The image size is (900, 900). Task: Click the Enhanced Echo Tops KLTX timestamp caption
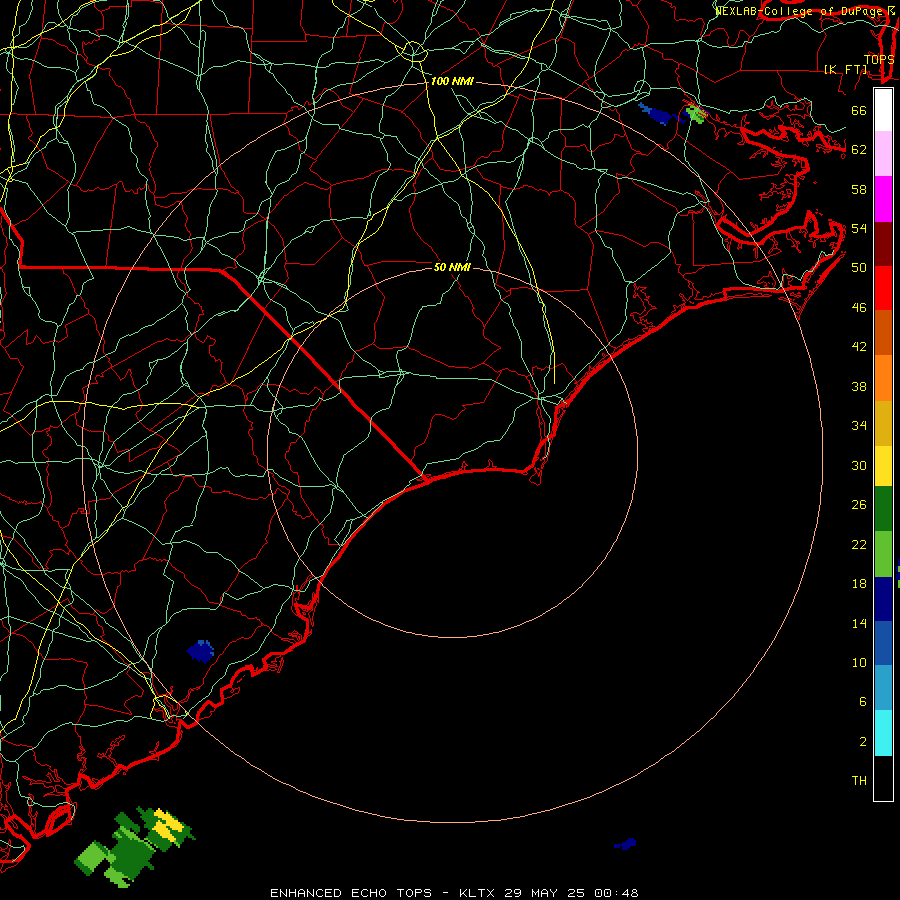(x=454, y=893)
